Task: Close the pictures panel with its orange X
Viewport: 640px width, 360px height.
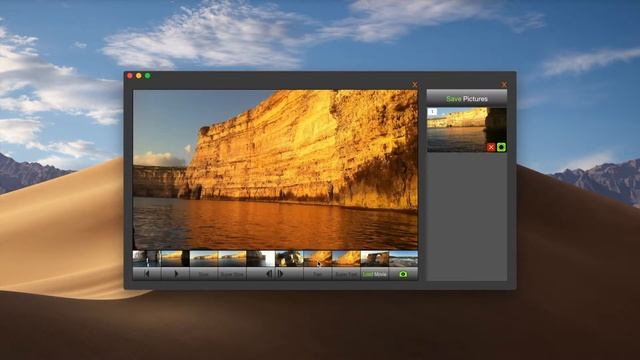Action: 504,84
